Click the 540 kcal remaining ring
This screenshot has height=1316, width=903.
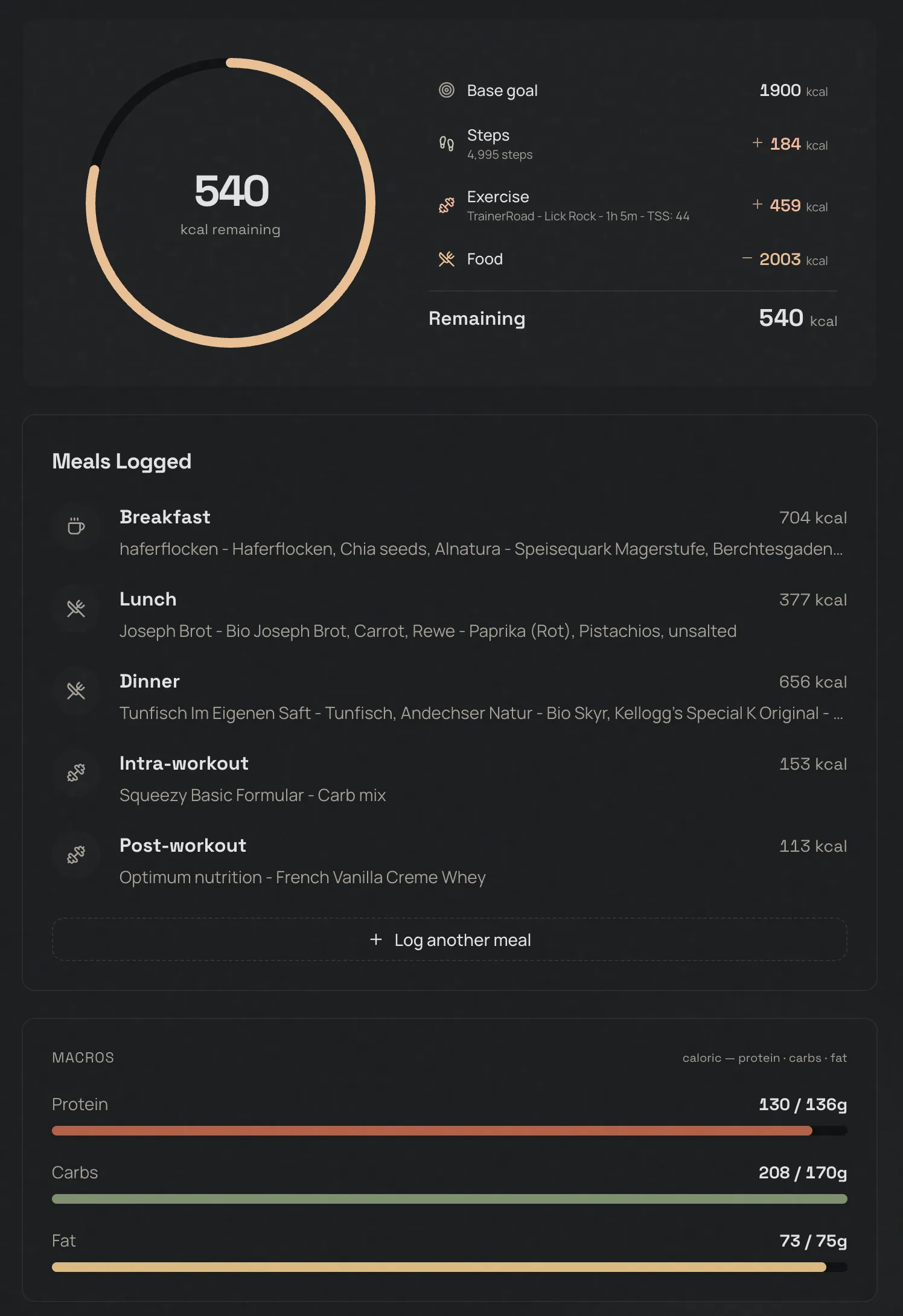[231, 202]
